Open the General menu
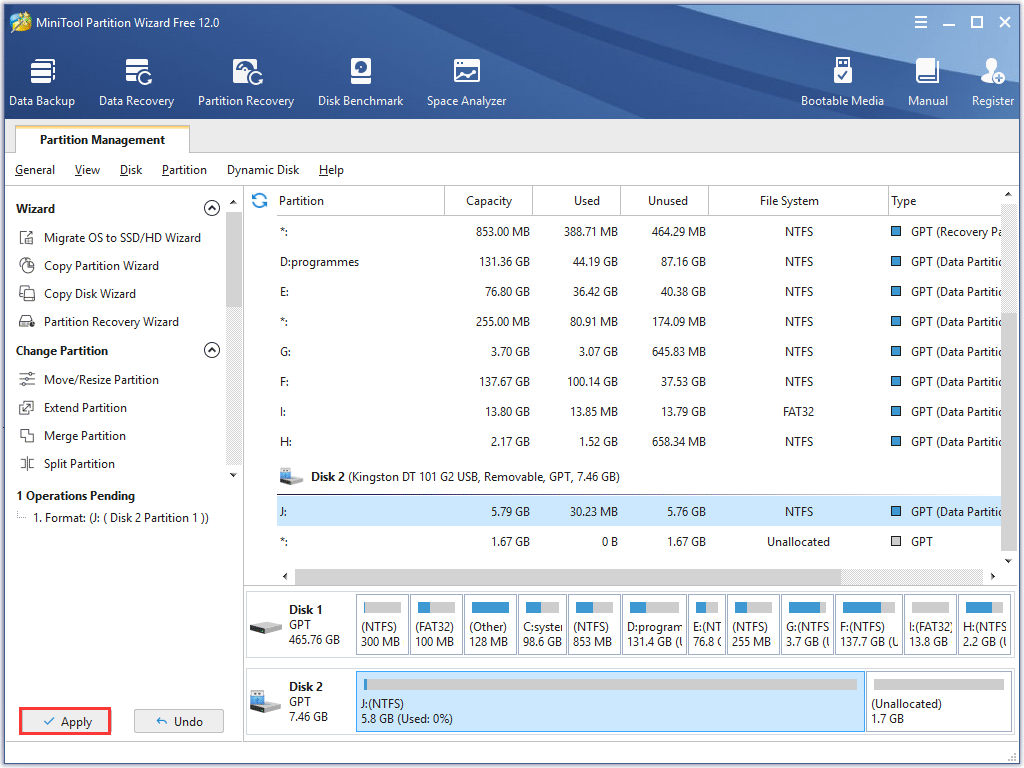Image resolution: width=1024 pixels, height=768 pixels. (35, 170)
